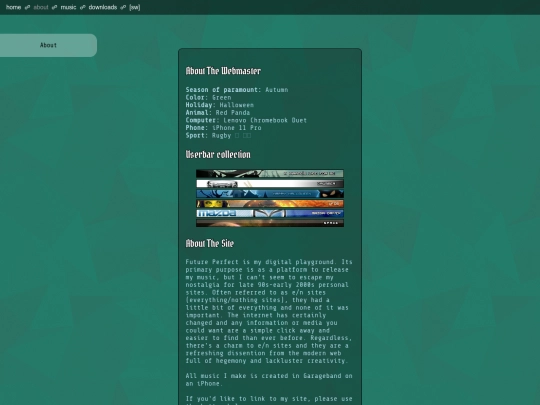
Task: Click the Holiday: Halloween line
Action: point(220,105)
